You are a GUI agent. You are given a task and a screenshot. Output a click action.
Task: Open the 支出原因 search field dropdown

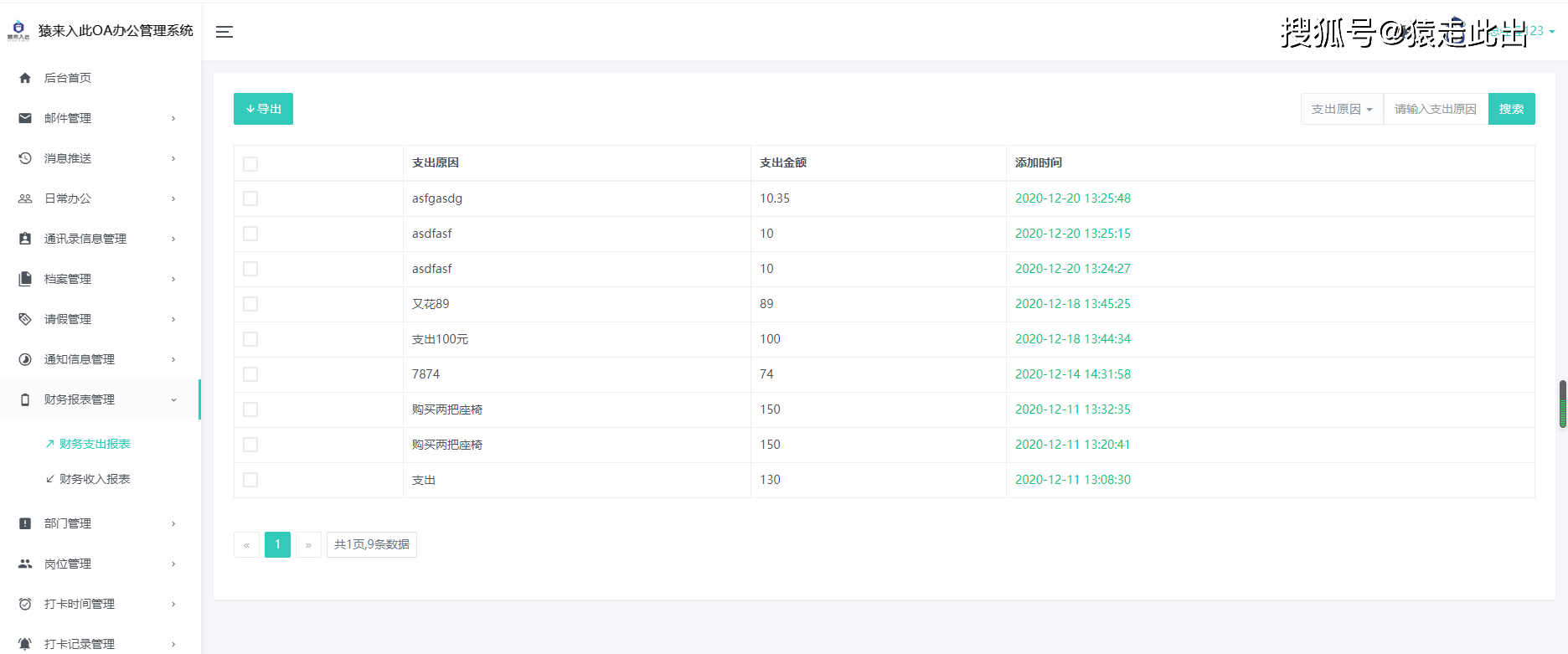pos(1342,109)
